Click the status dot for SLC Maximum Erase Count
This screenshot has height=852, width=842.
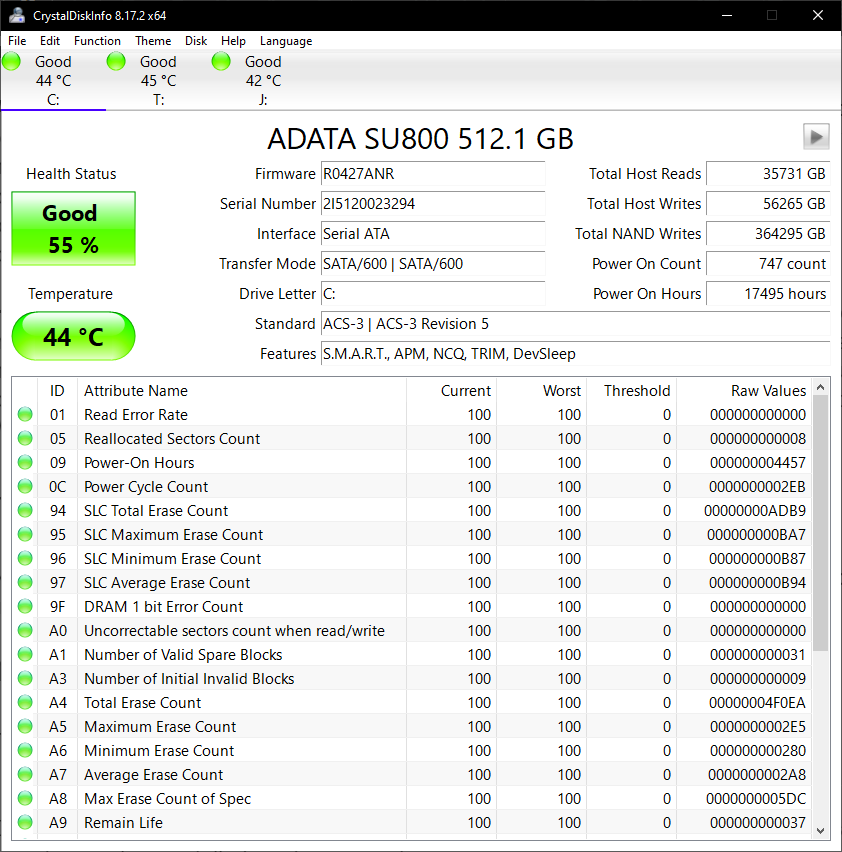click(25, 534)
